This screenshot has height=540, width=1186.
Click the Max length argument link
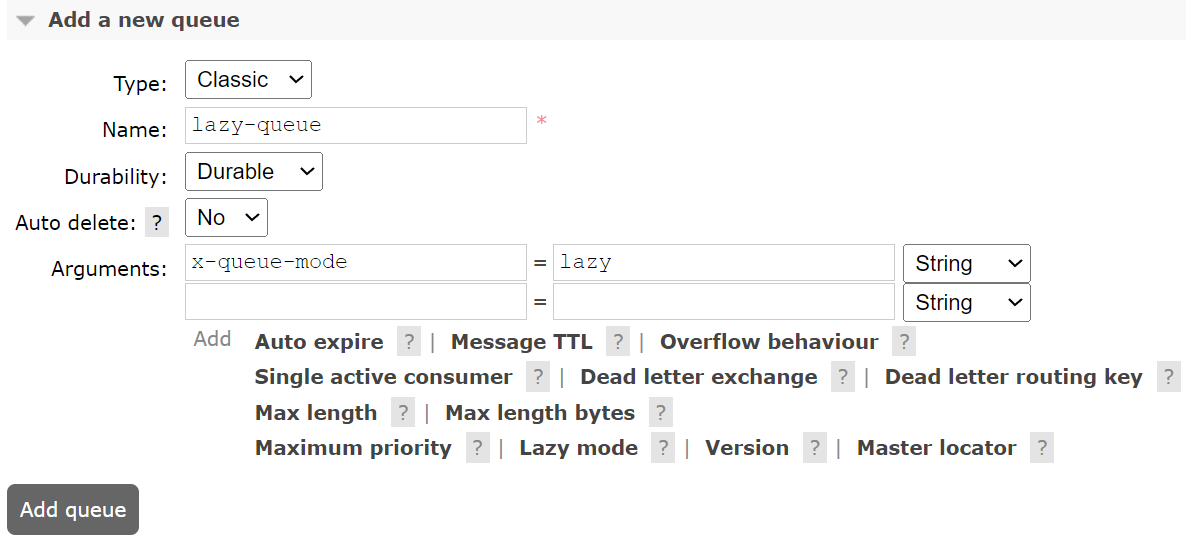click(316, 413)
